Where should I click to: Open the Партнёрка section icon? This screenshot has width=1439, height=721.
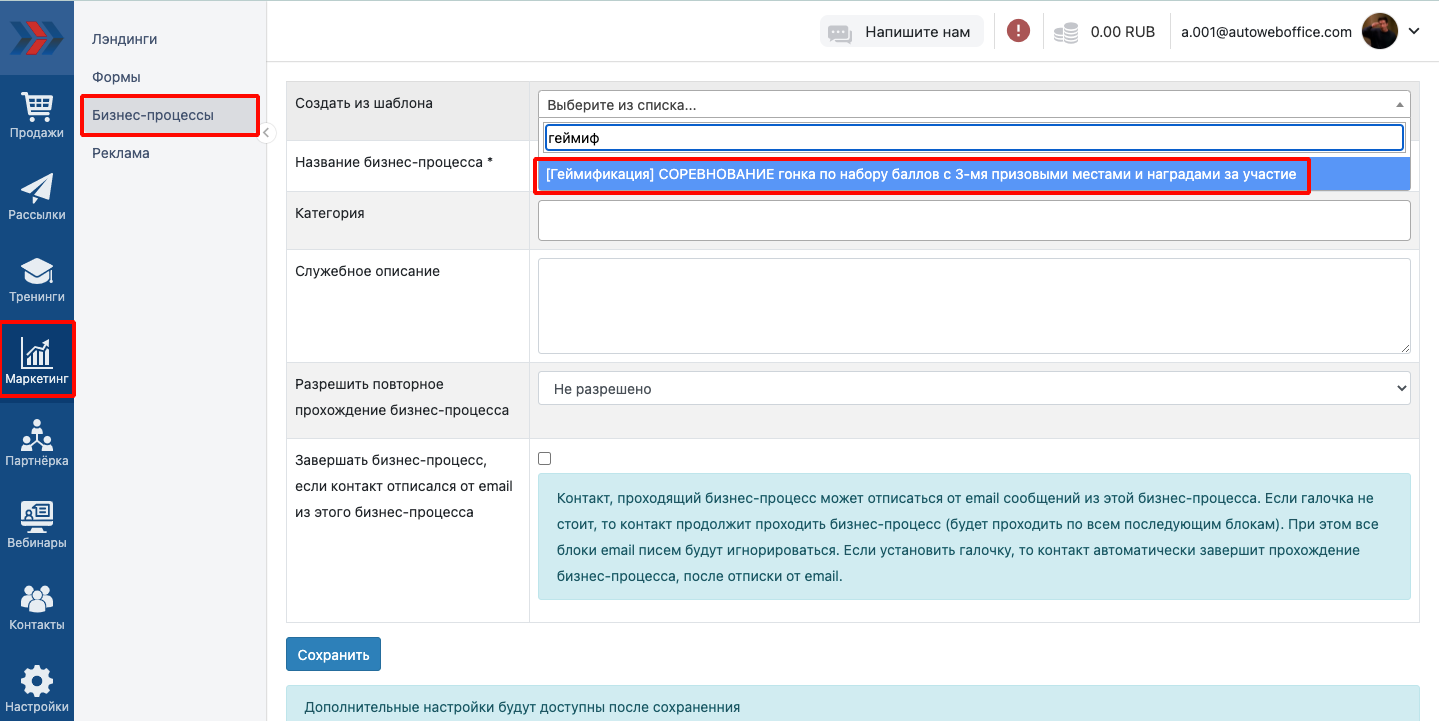37,443
